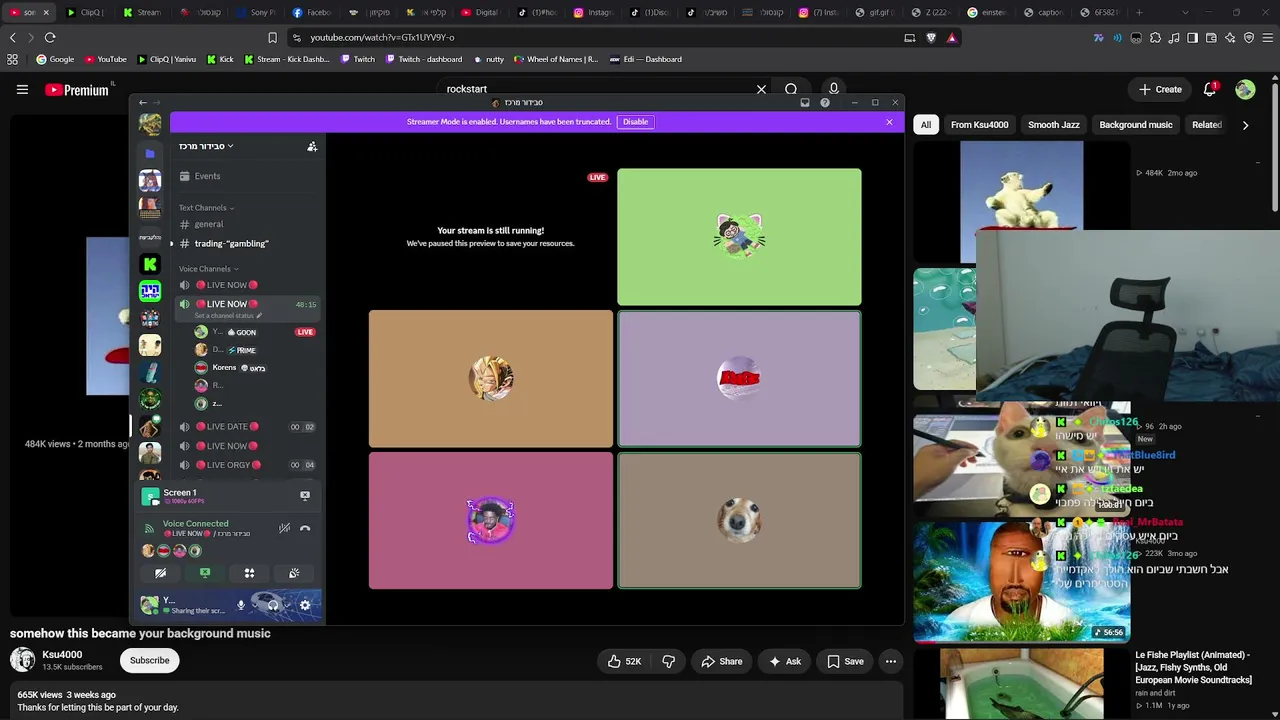Viewport: 1280px width, 720px height.
Task: Show more filter chips with the arrow
Action: pos(1245,125)
